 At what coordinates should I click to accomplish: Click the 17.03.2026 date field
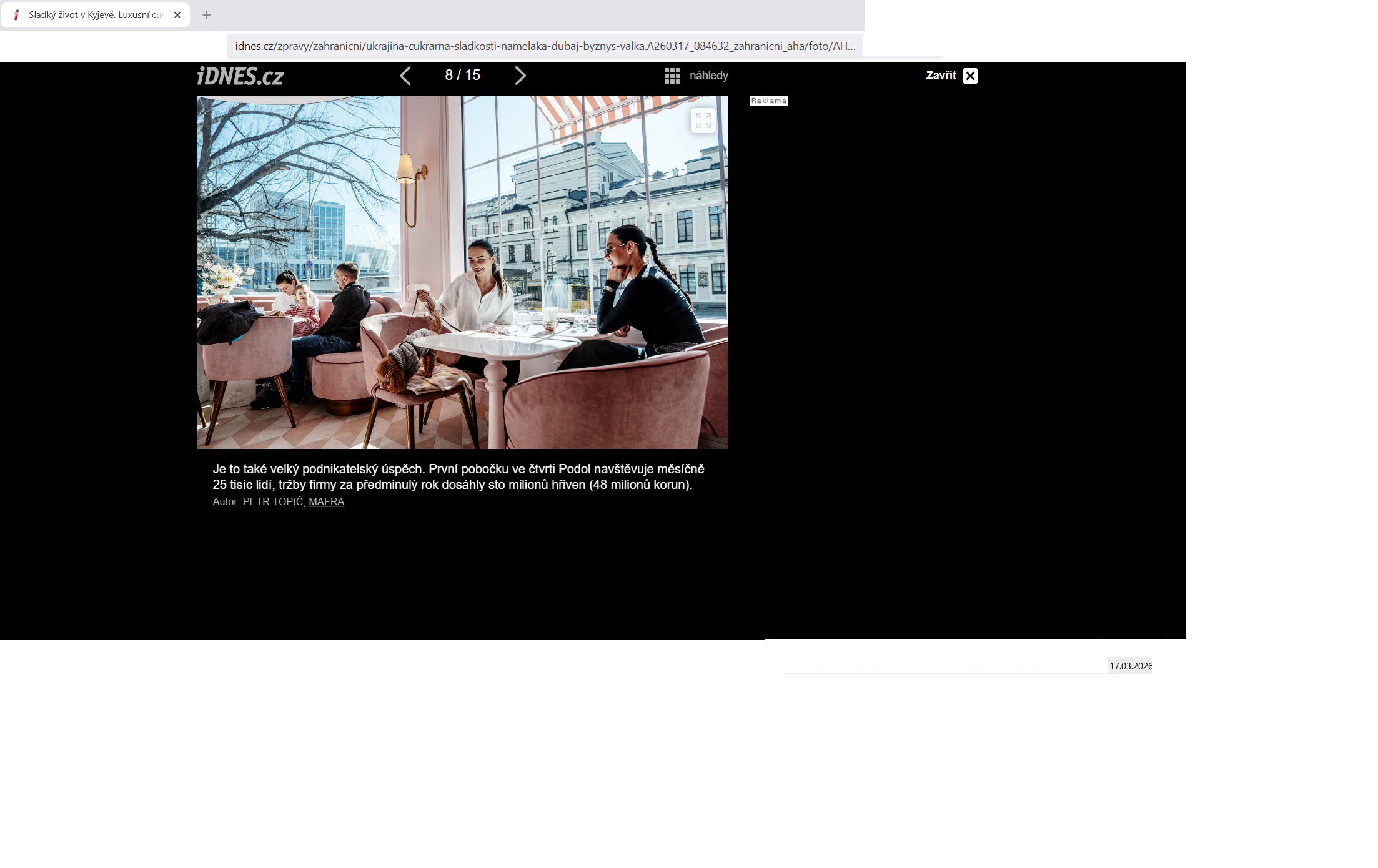pyautogui.click(x=1129, y=666)
